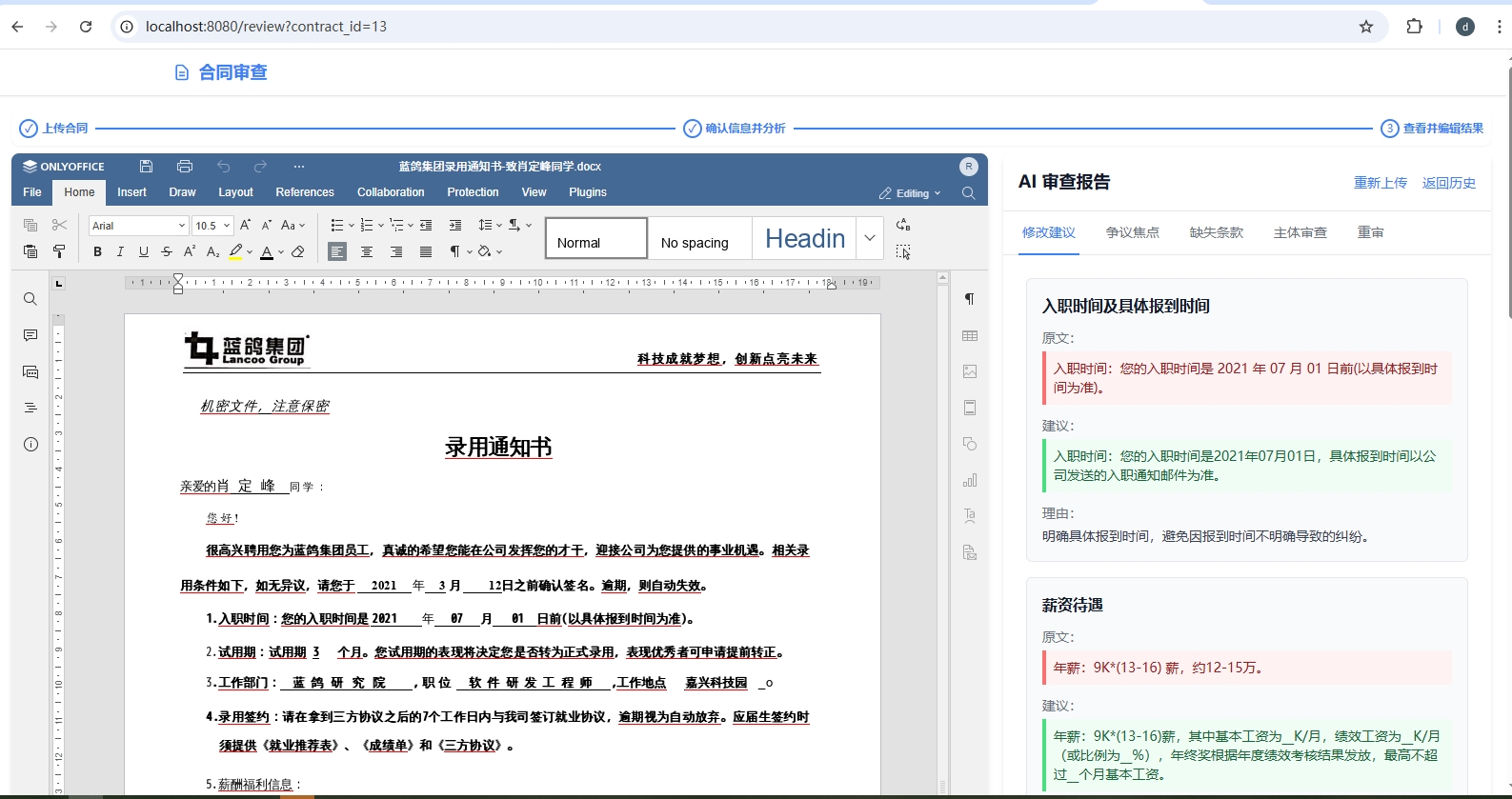
Task: Click the Replace icon in toolbar
Action: point(903,226)
